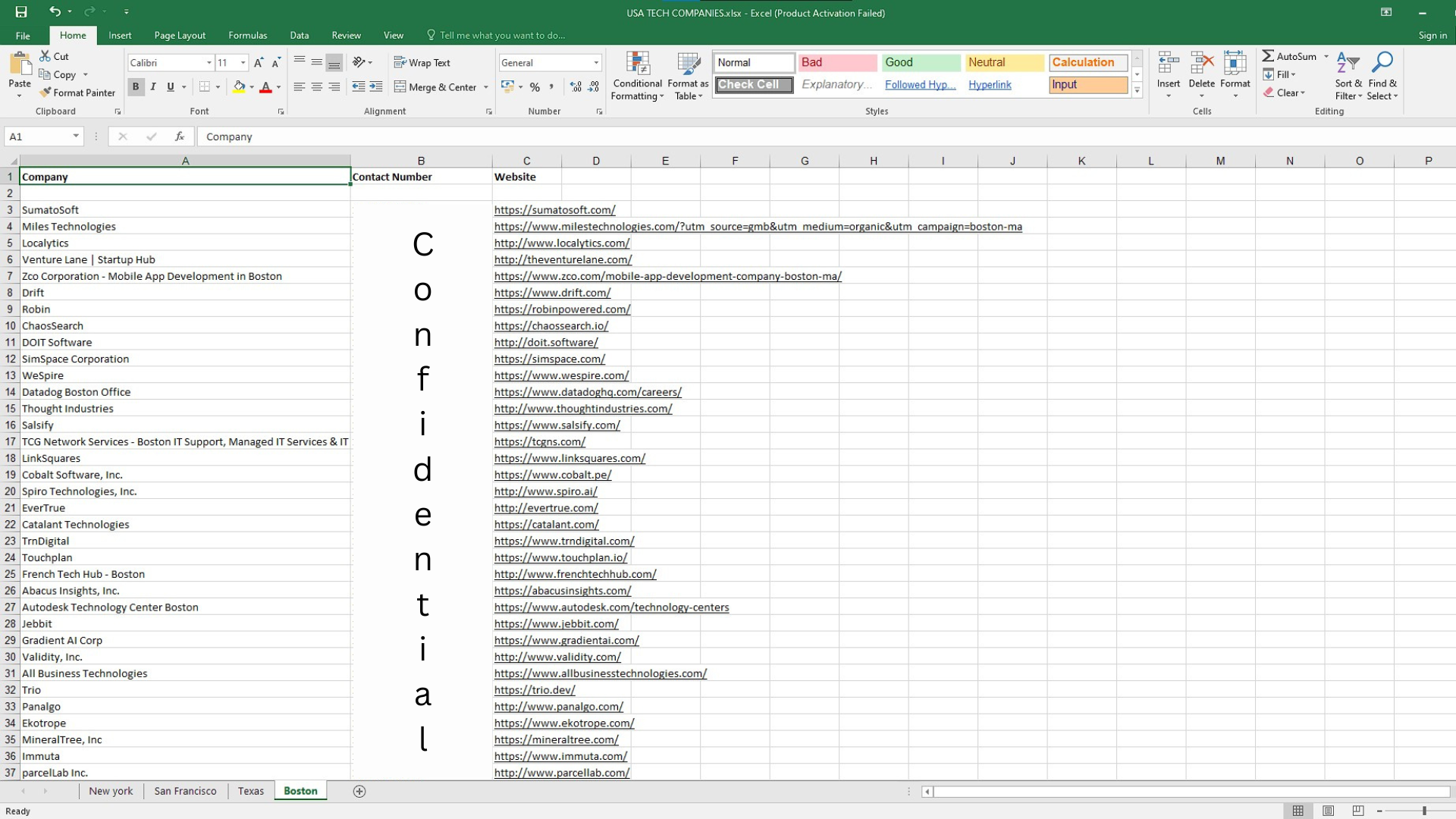Image resolution: width=1456 pixels, height=819 pixels.
Task: Open the sumatosoft.com hyperlink
Action: 554,210
